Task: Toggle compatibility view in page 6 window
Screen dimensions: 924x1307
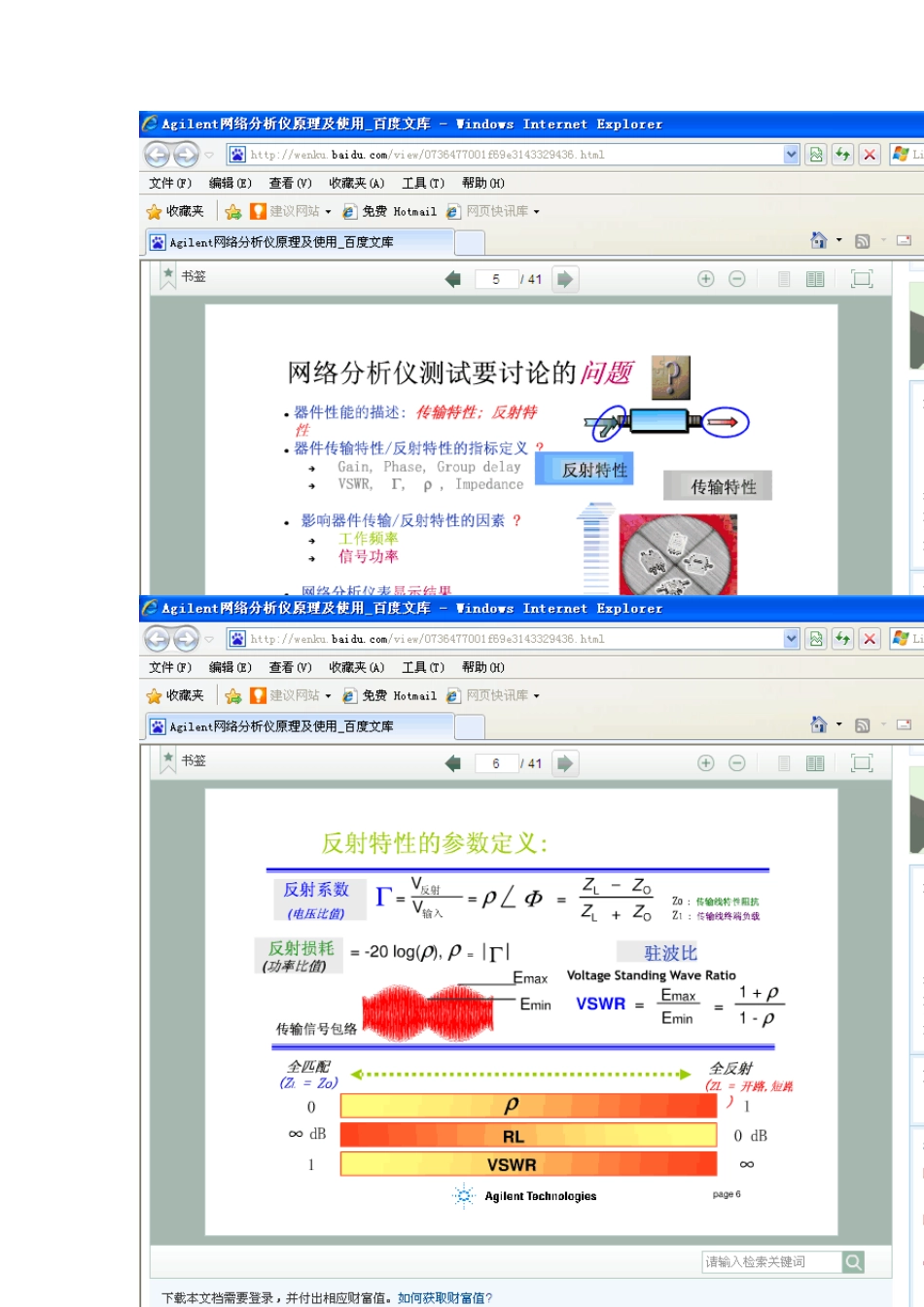Action: coord(815,638)
